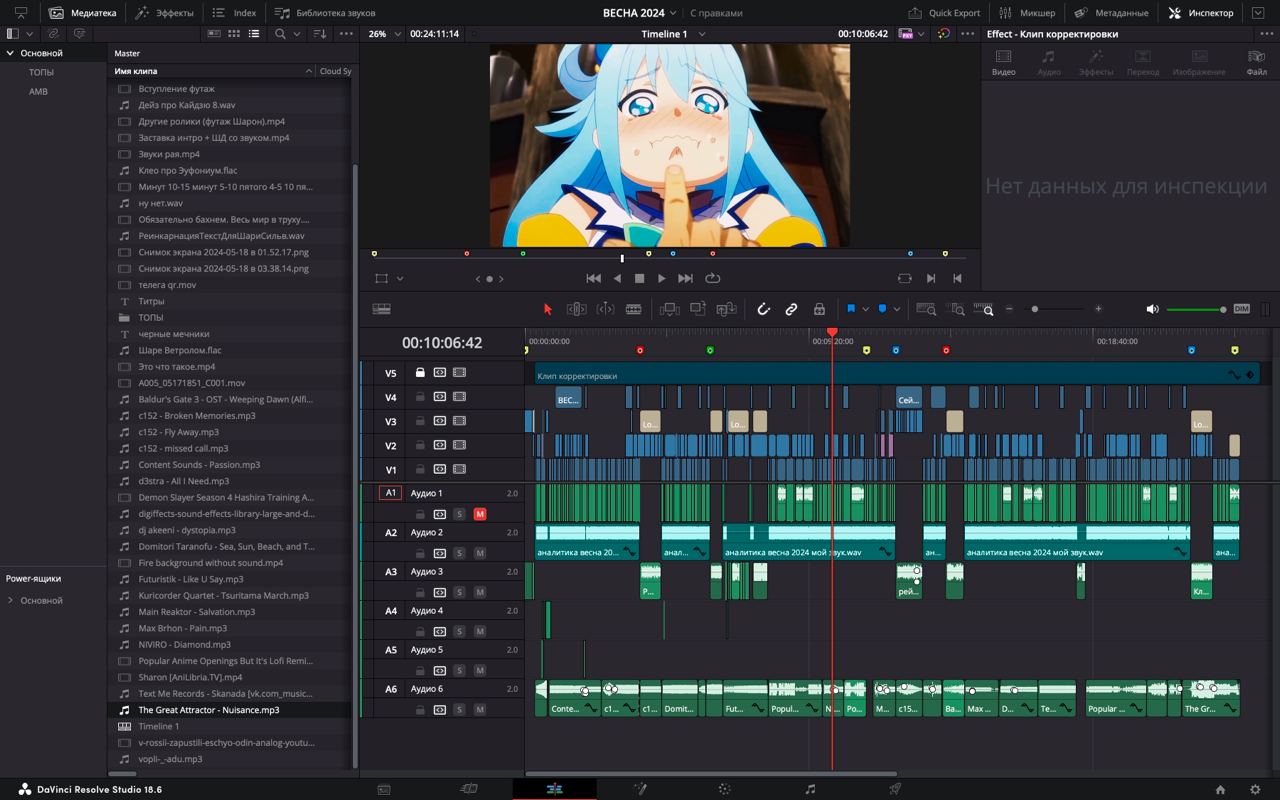Mute monitor with the speaker icon
Screen dimensions: 1280x800
[1152, 309]
